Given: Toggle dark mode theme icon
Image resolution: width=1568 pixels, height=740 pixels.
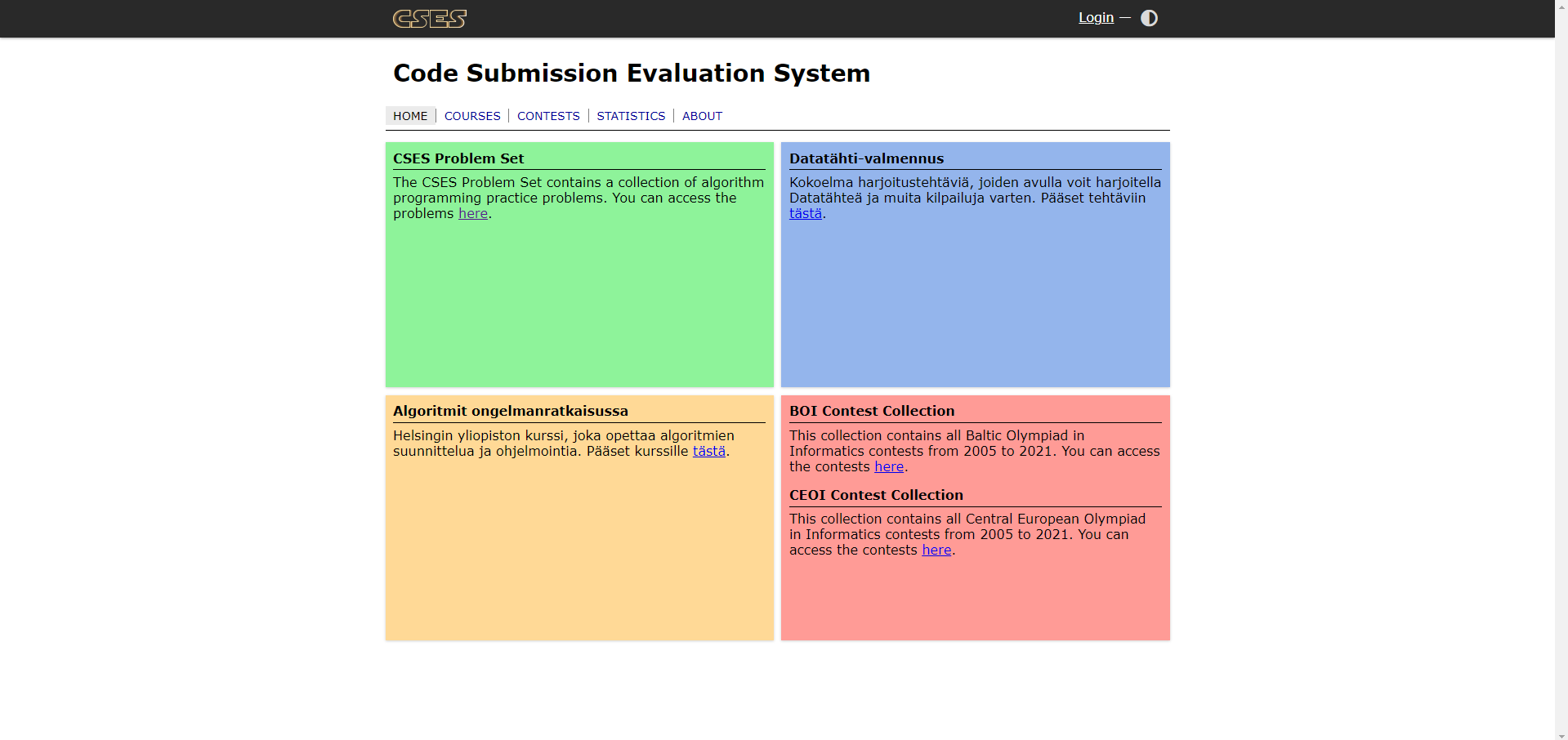Looking at the screenshot, I should pyautogui.click(x=1149, y=18).
